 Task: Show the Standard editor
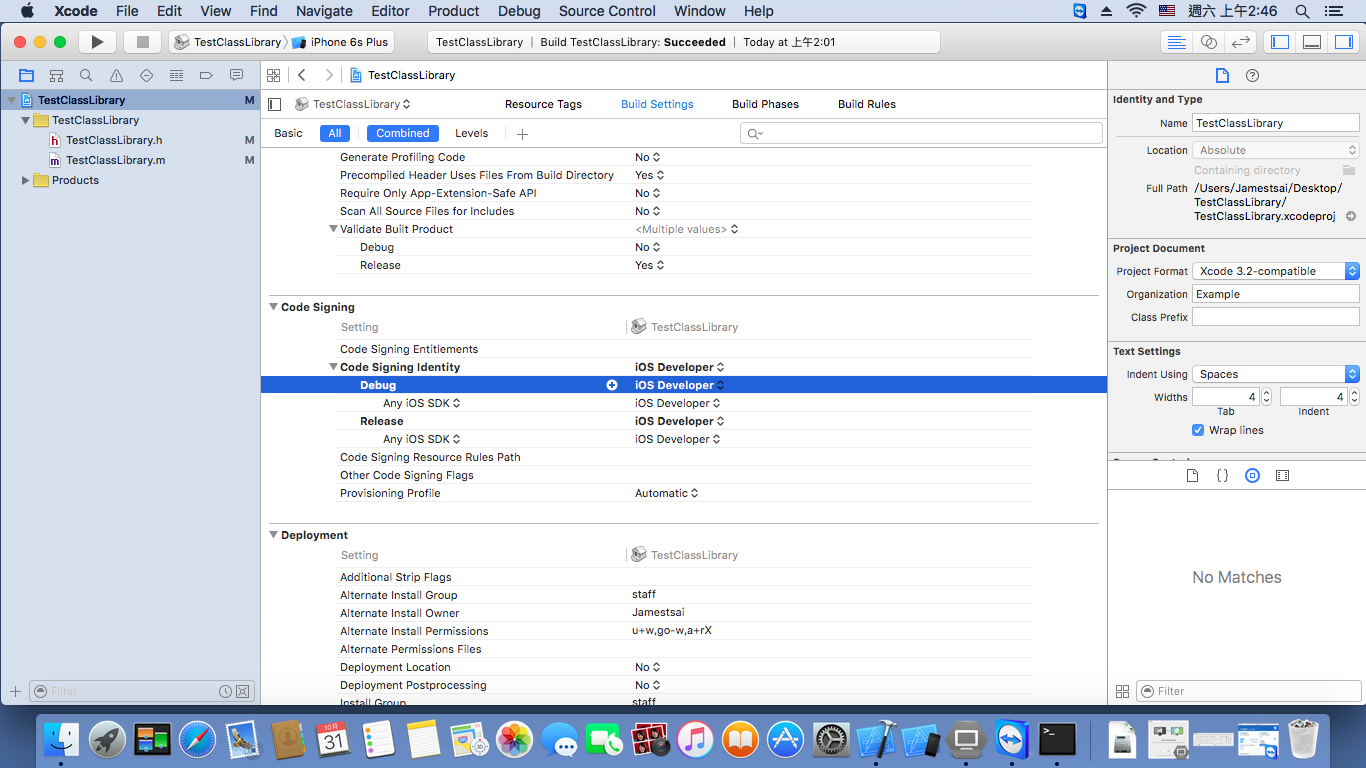coord(1177,42)
